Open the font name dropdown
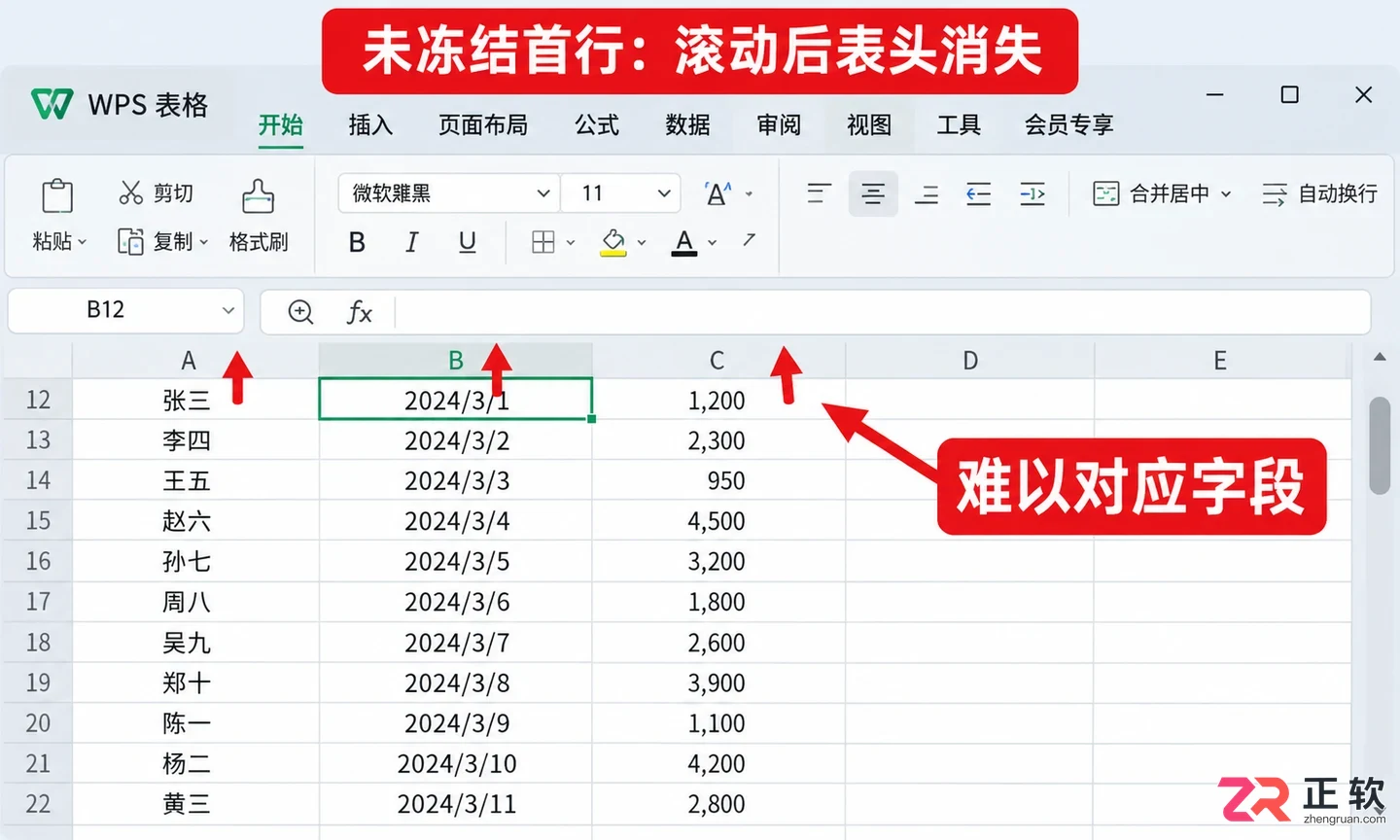This screenshot has height=840, width=1400. tap(543, 193)
